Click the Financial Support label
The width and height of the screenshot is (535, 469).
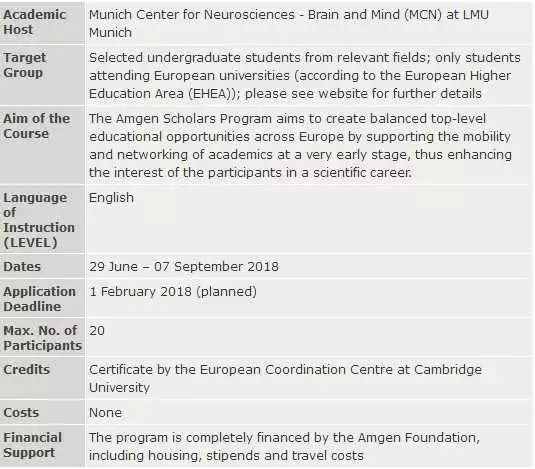click(x=32, y=445)
